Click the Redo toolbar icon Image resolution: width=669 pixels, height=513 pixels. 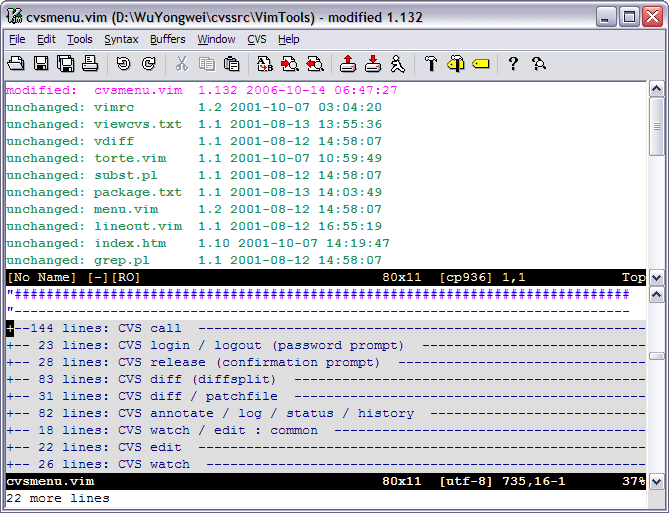coord(149,64)
